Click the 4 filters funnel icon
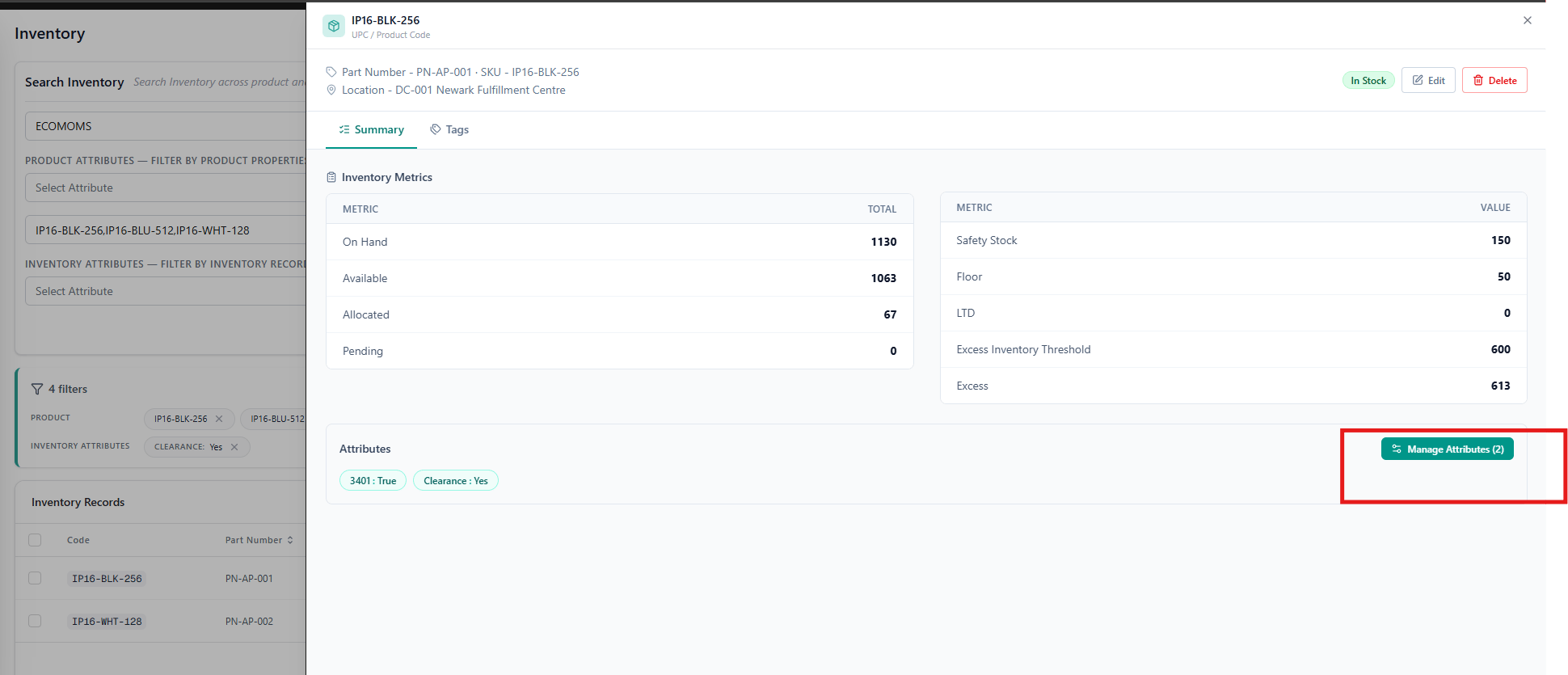This screenshot has width=1568, height=675. (37, 389)
